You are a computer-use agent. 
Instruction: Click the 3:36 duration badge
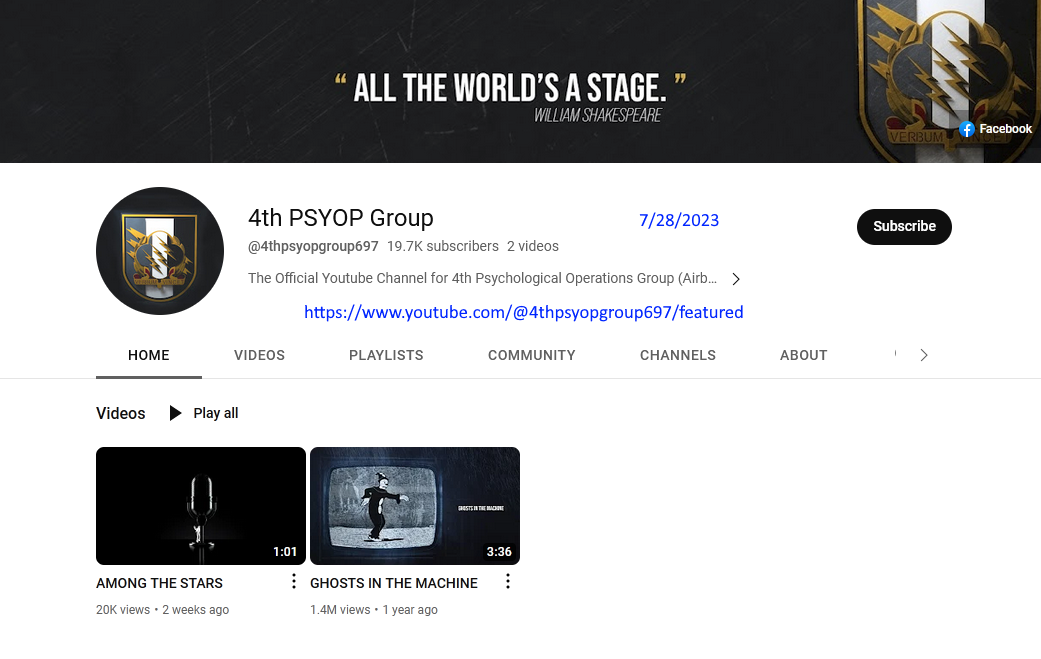tap(499, 551)
